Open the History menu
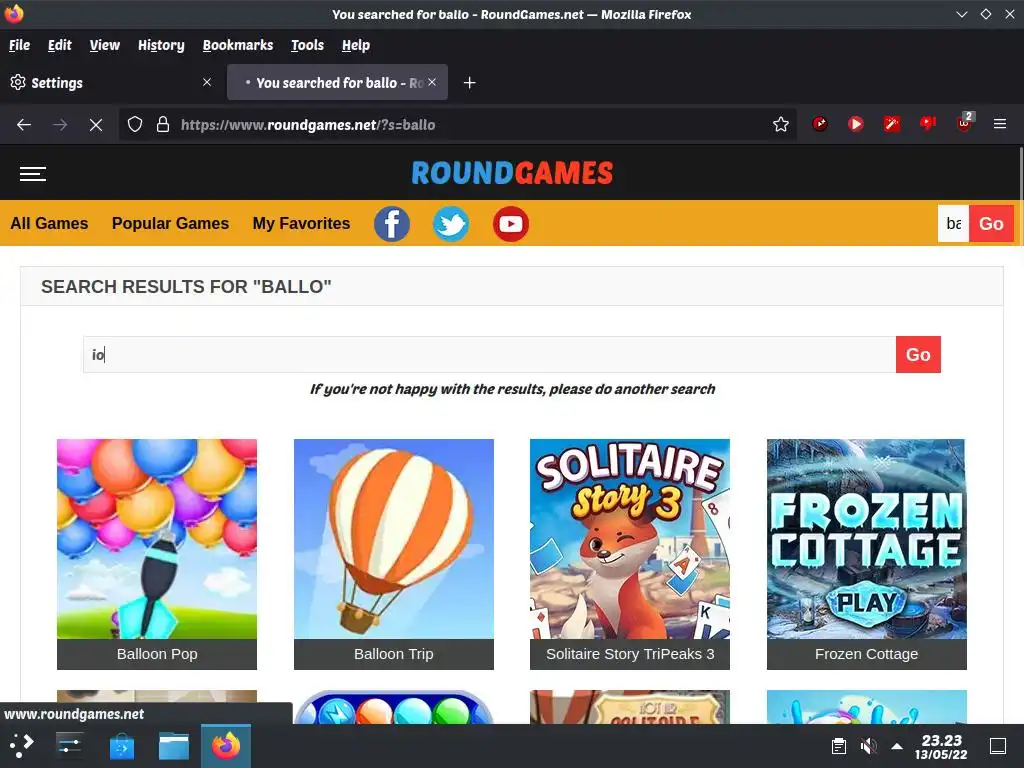The height and width of the screenshot is (768, 1024). click(161, 45)
